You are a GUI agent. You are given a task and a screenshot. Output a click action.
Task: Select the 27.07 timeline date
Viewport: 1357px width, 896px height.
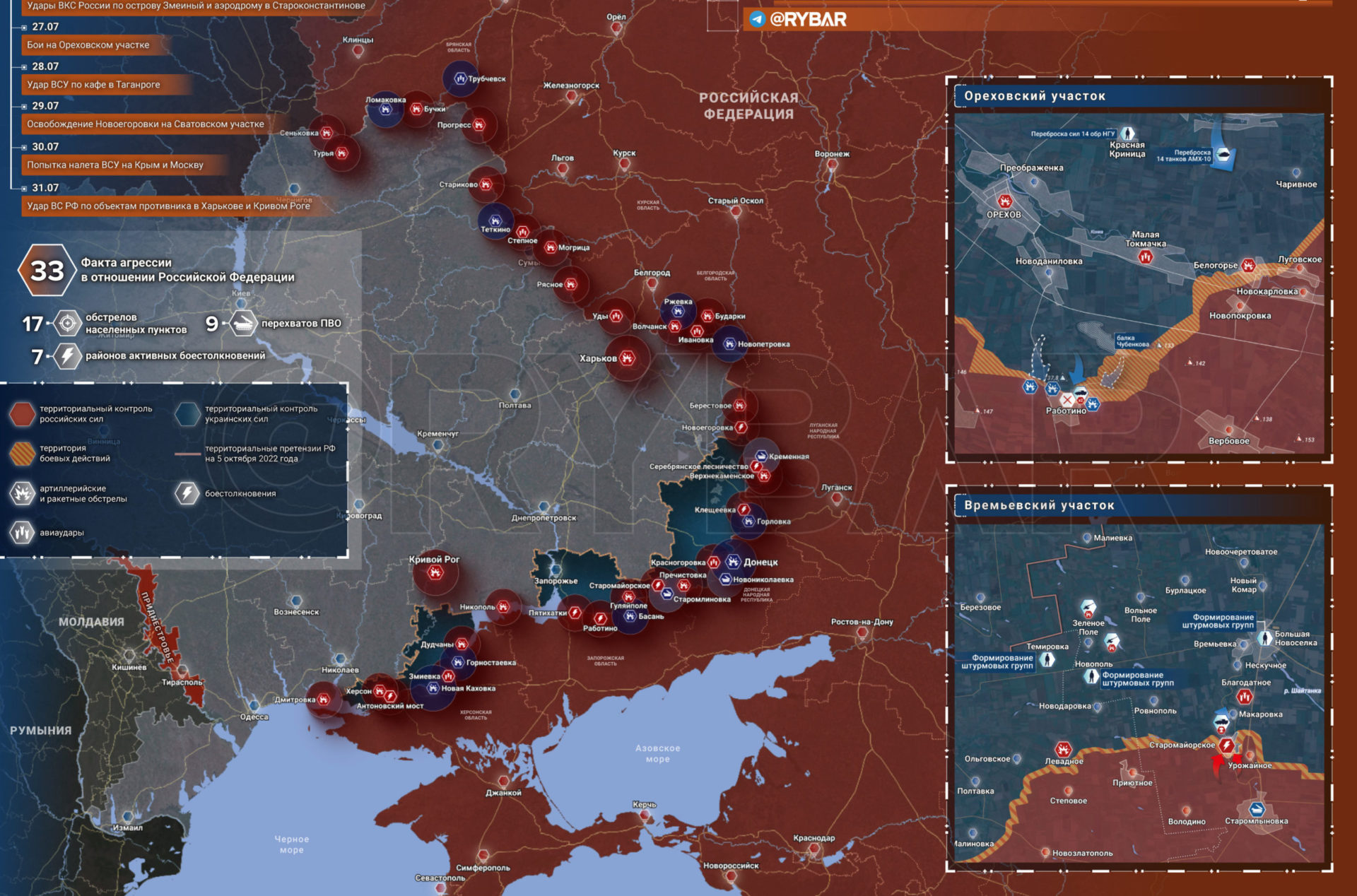45,27
